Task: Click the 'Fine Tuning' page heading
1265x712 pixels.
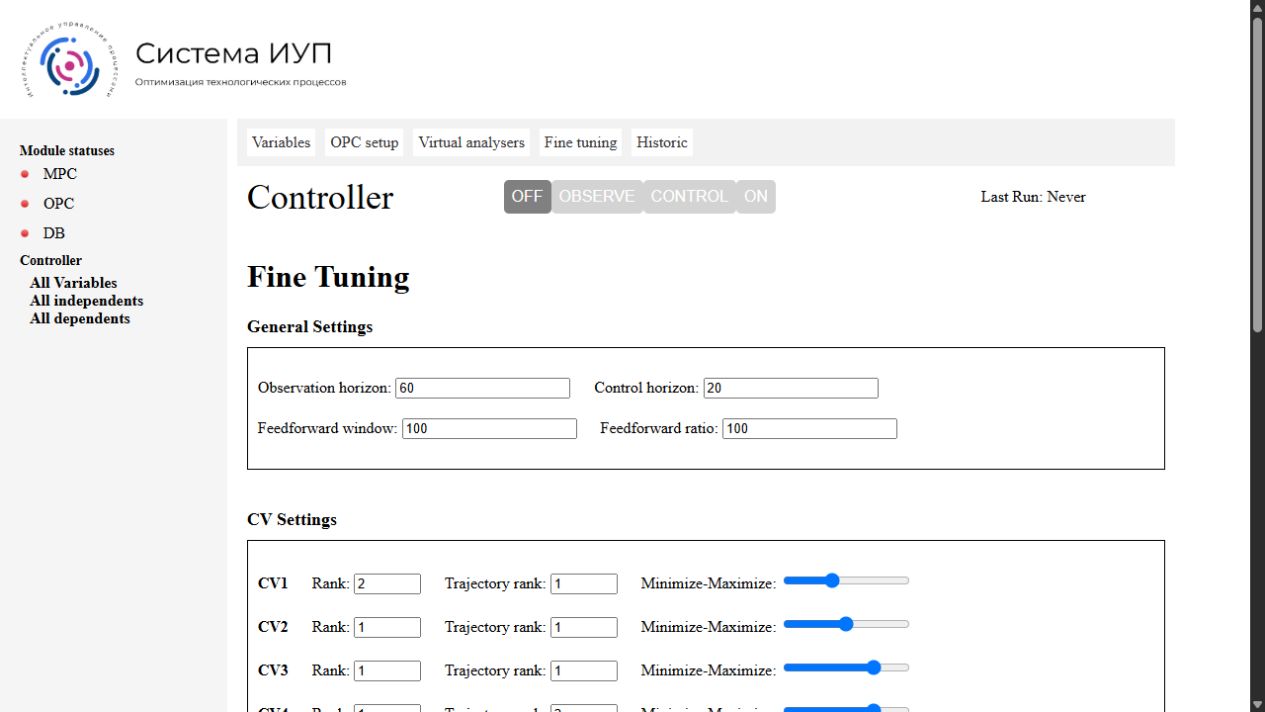Action: coord(328,277)
